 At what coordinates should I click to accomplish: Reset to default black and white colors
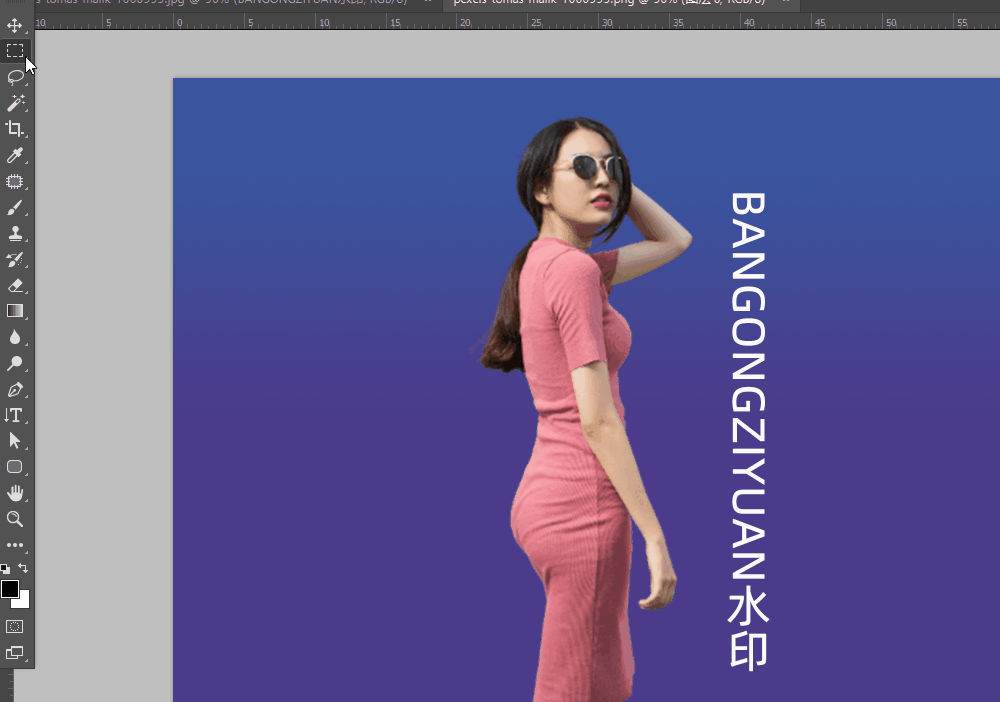pos(5,569)
